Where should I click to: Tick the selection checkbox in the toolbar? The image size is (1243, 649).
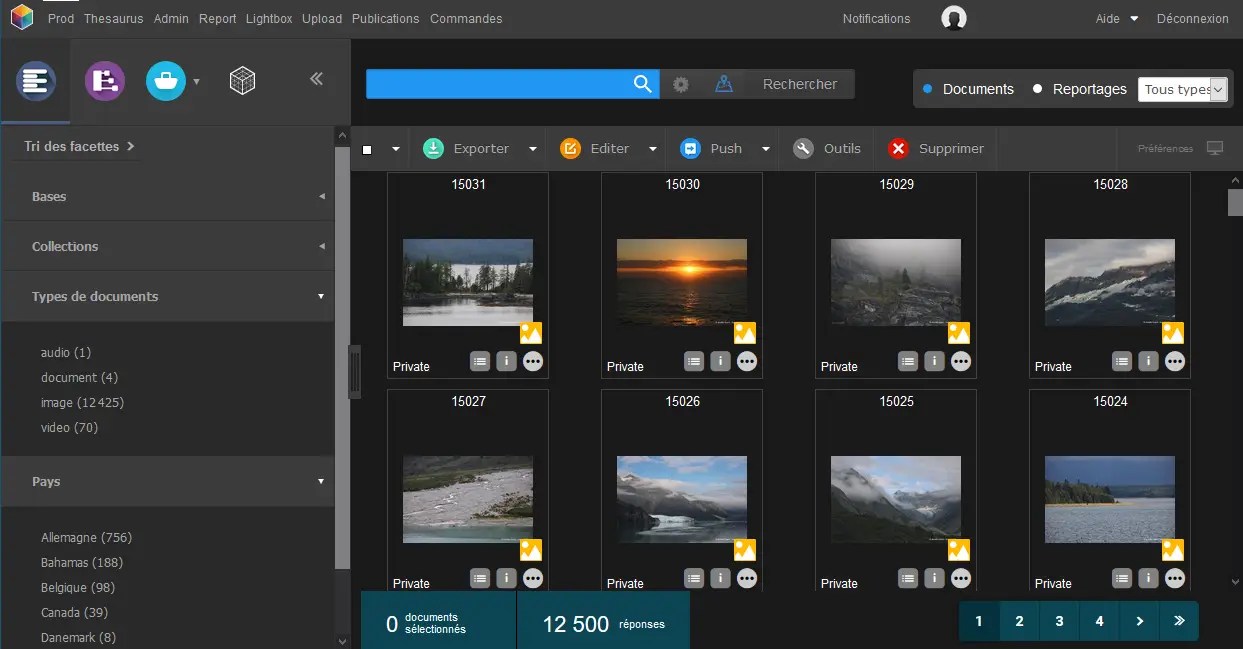point(366,148)
